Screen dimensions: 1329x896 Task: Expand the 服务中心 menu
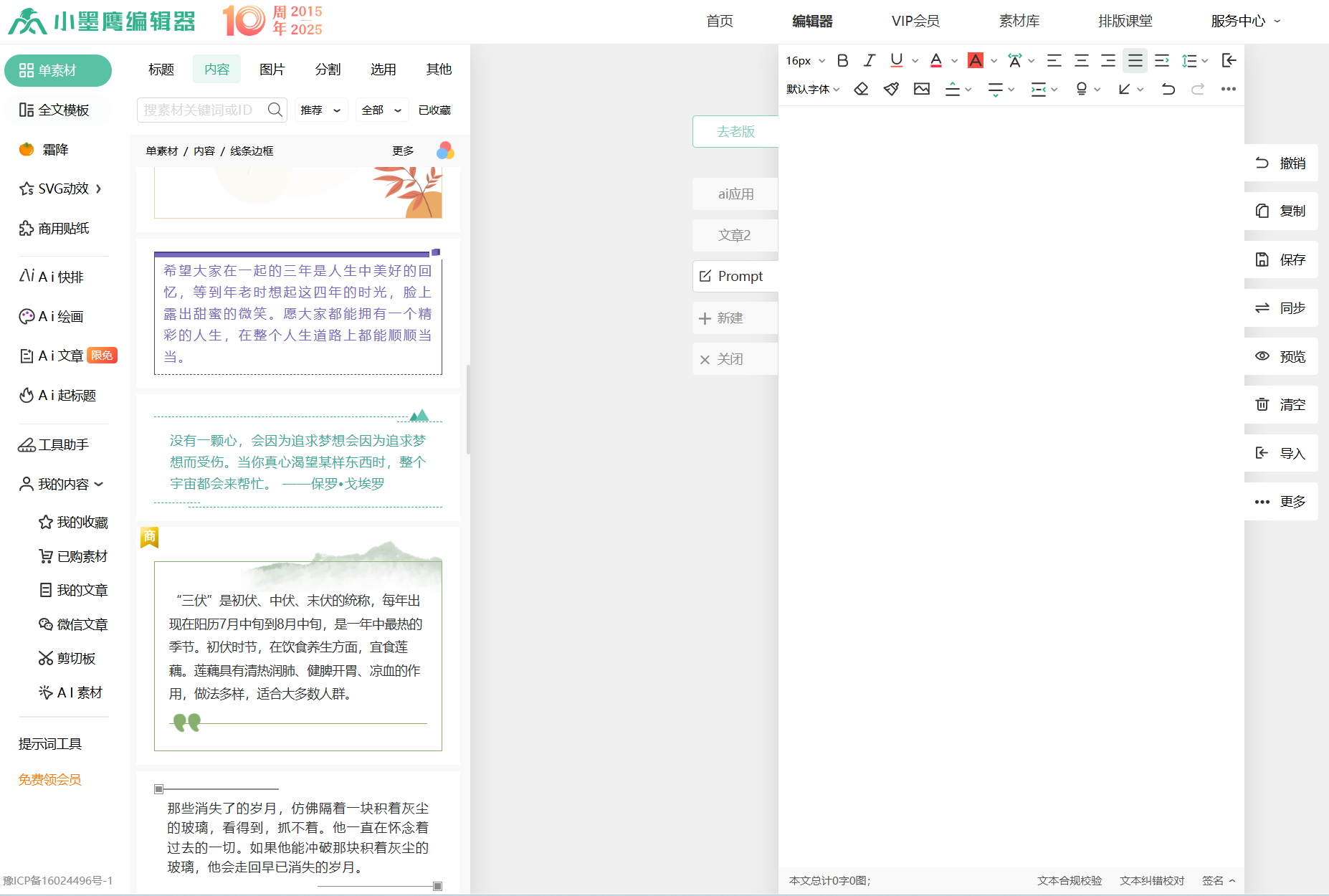point(1245,21)
